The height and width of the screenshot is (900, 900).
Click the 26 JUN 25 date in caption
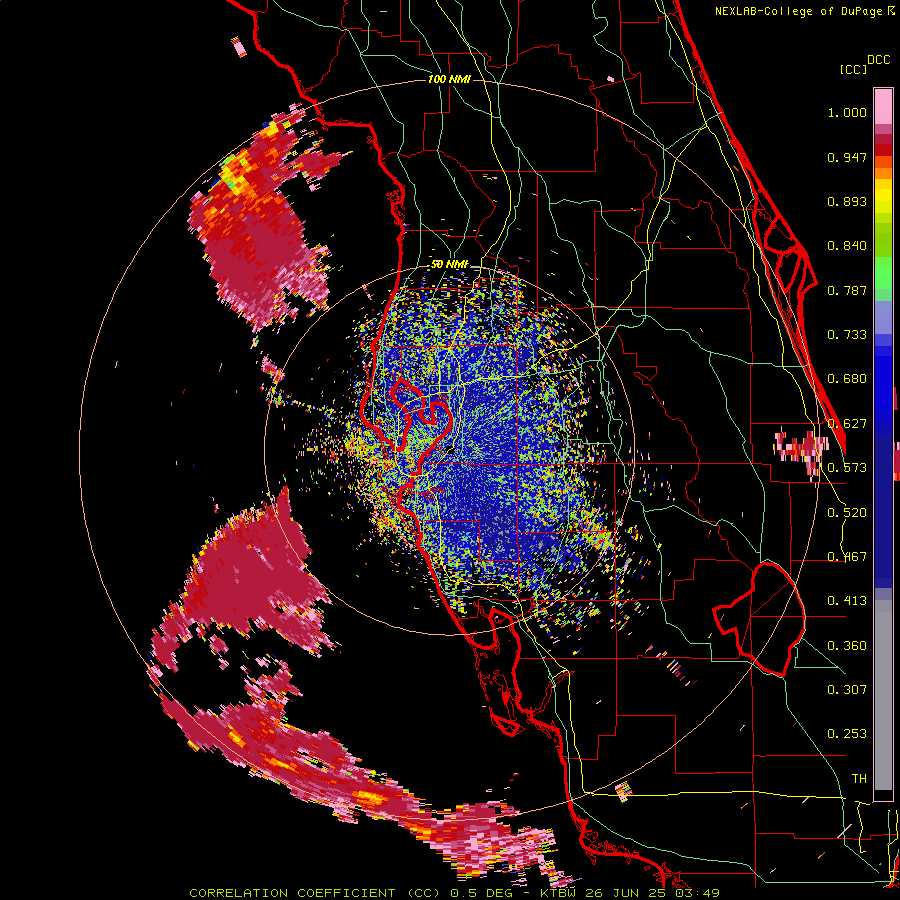(627, 893)
